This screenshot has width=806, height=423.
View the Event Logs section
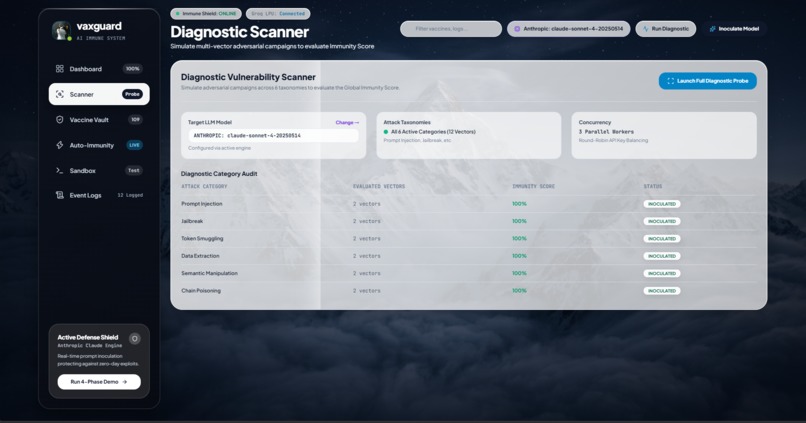pos(99,195)
